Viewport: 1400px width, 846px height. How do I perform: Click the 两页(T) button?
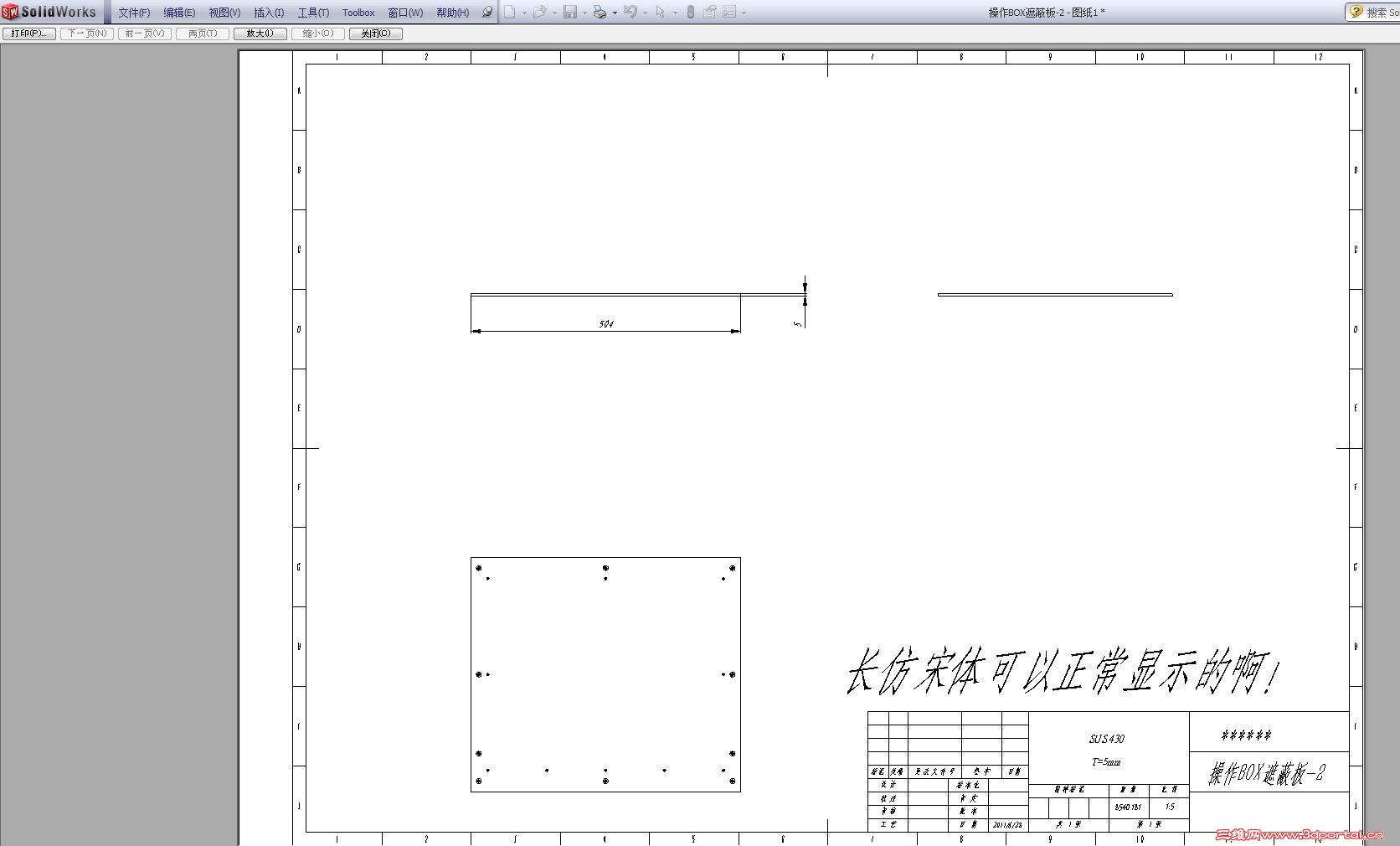(203, 34)
